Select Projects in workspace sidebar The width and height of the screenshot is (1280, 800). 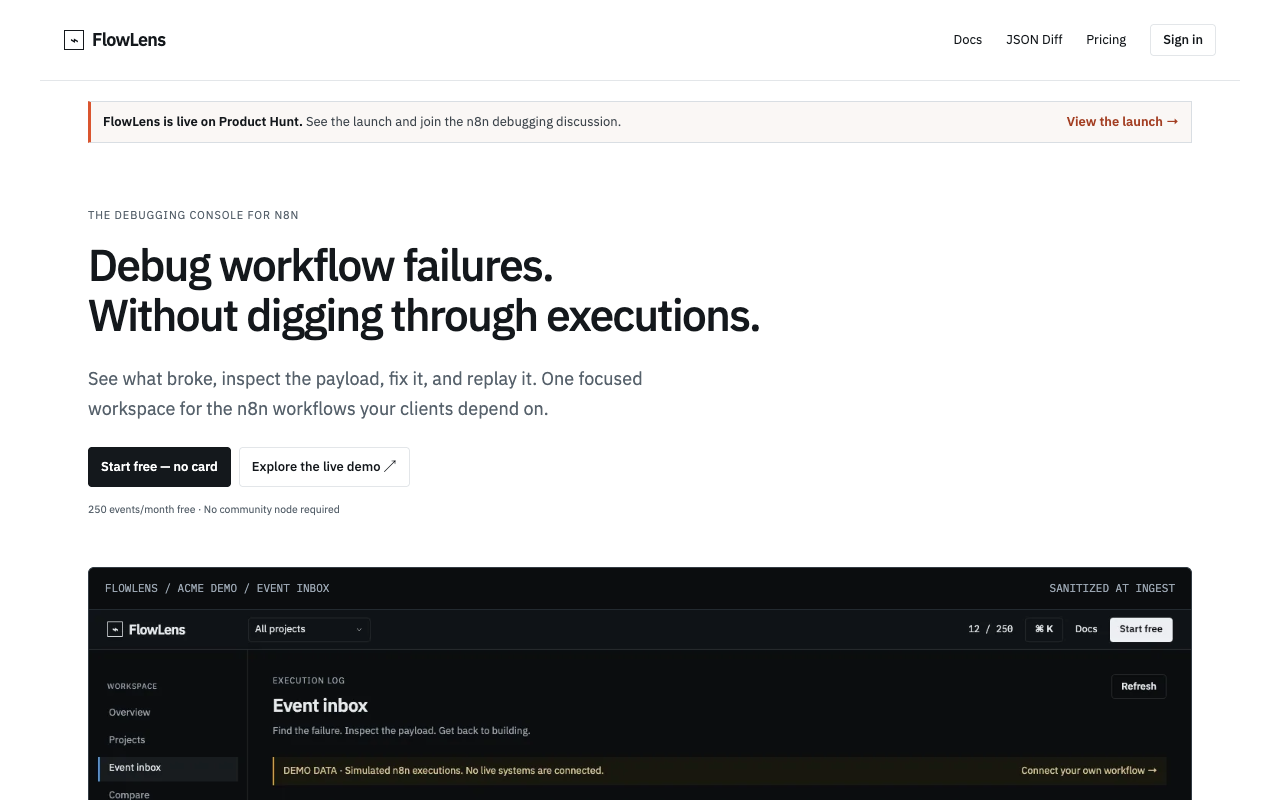168,740
